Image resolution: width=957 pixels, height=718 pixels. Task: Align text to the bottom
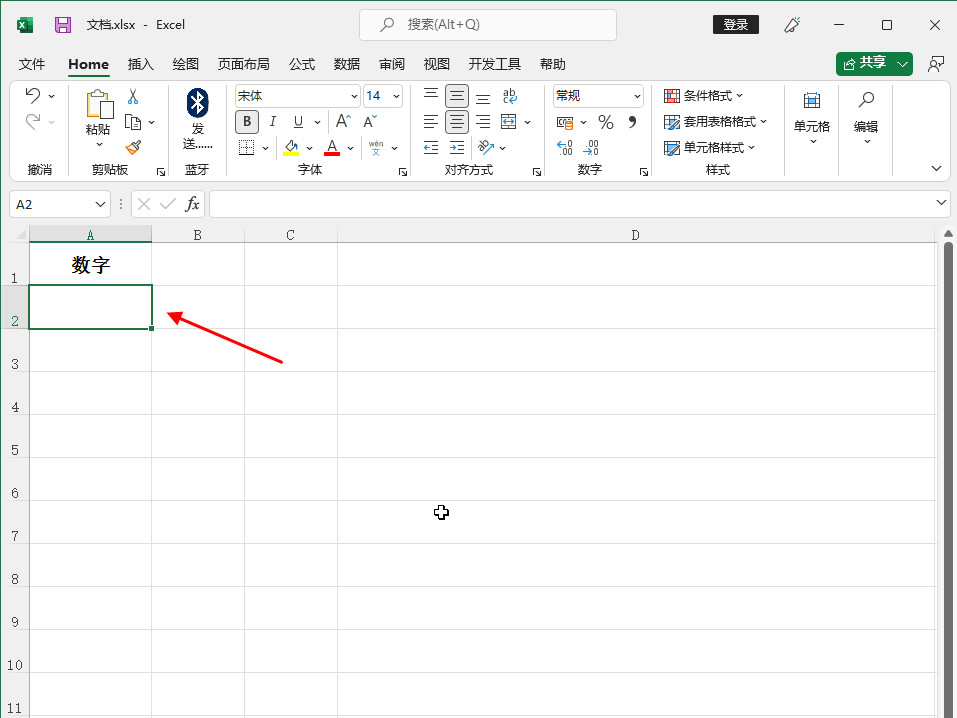click(483, 97)
